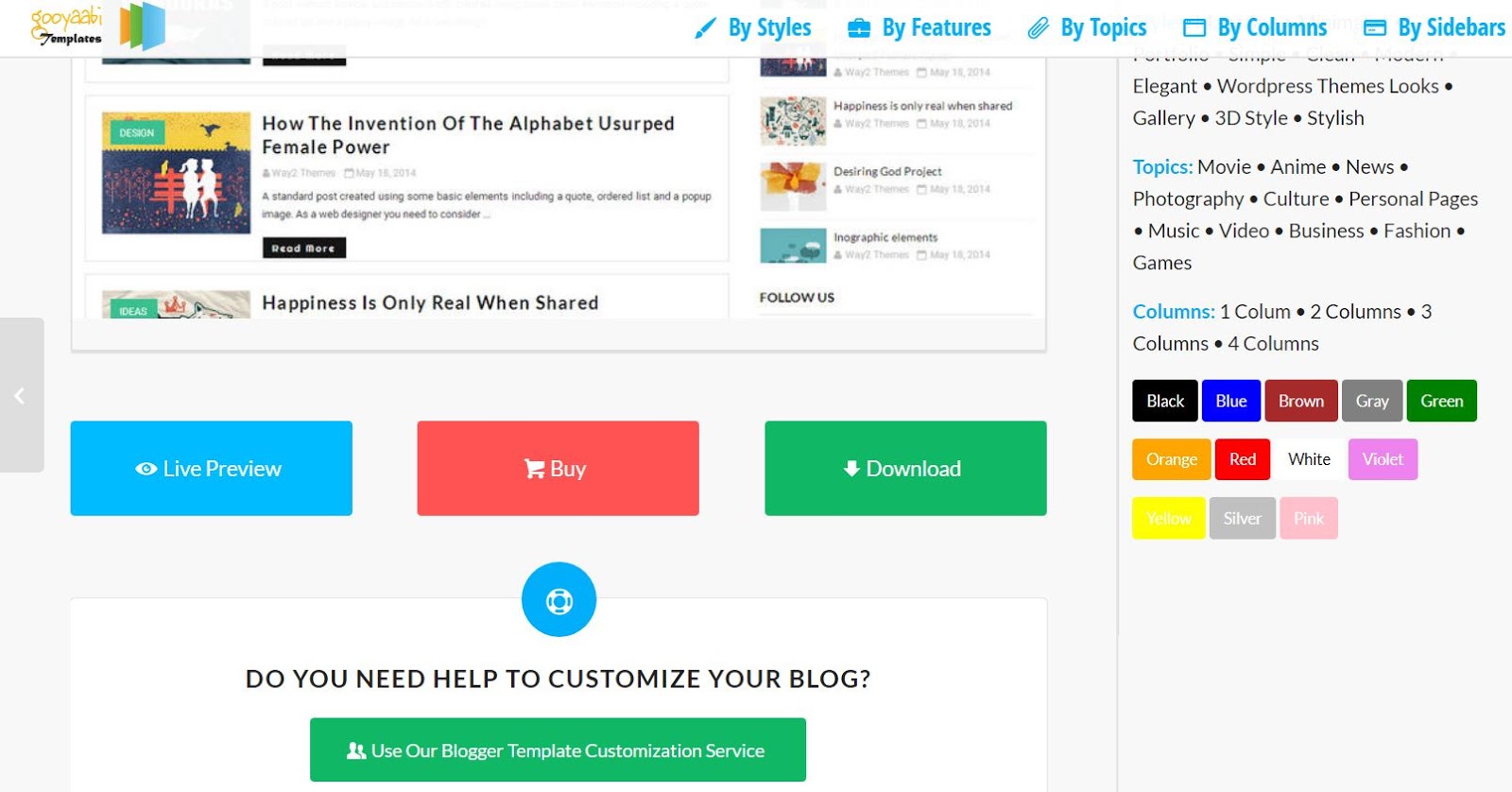
Task: Open the Photography topic link
Action: (x=1188, y=199)
